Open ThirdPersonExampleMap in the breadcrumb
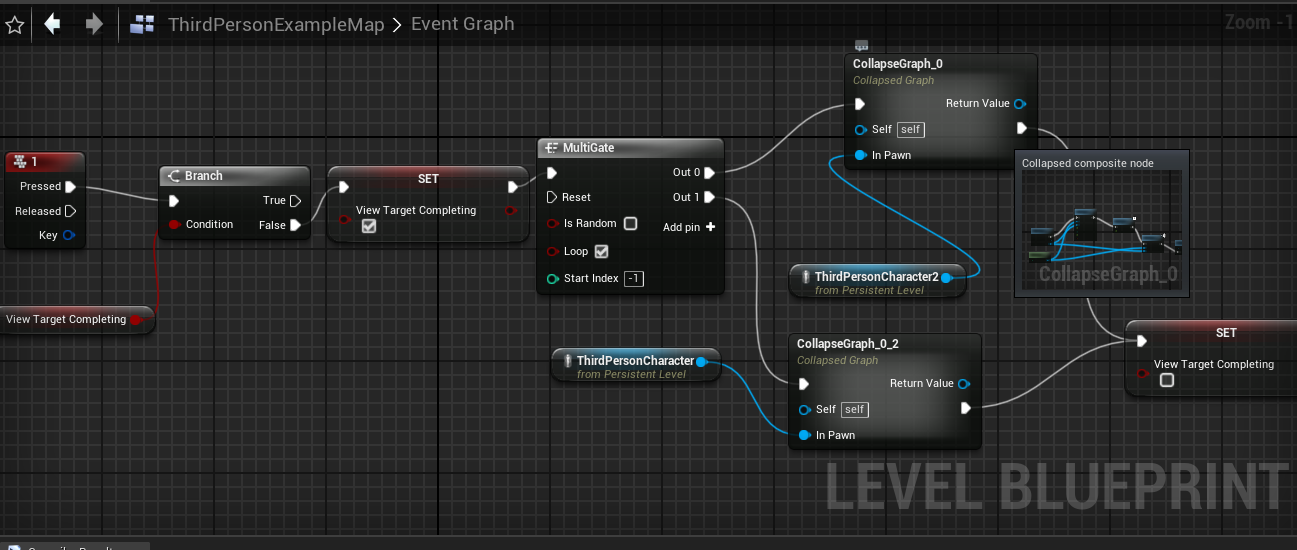Viewport: 1297px width, 550px height. tap(276, 25)
